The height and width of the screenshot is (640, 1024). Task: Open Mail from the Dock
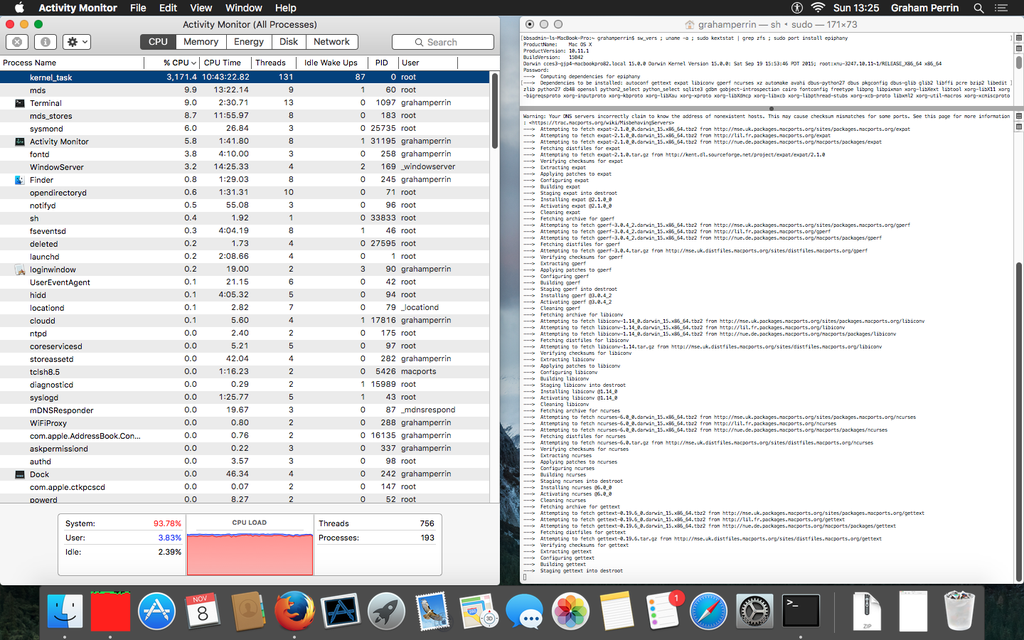coord(432,612)
